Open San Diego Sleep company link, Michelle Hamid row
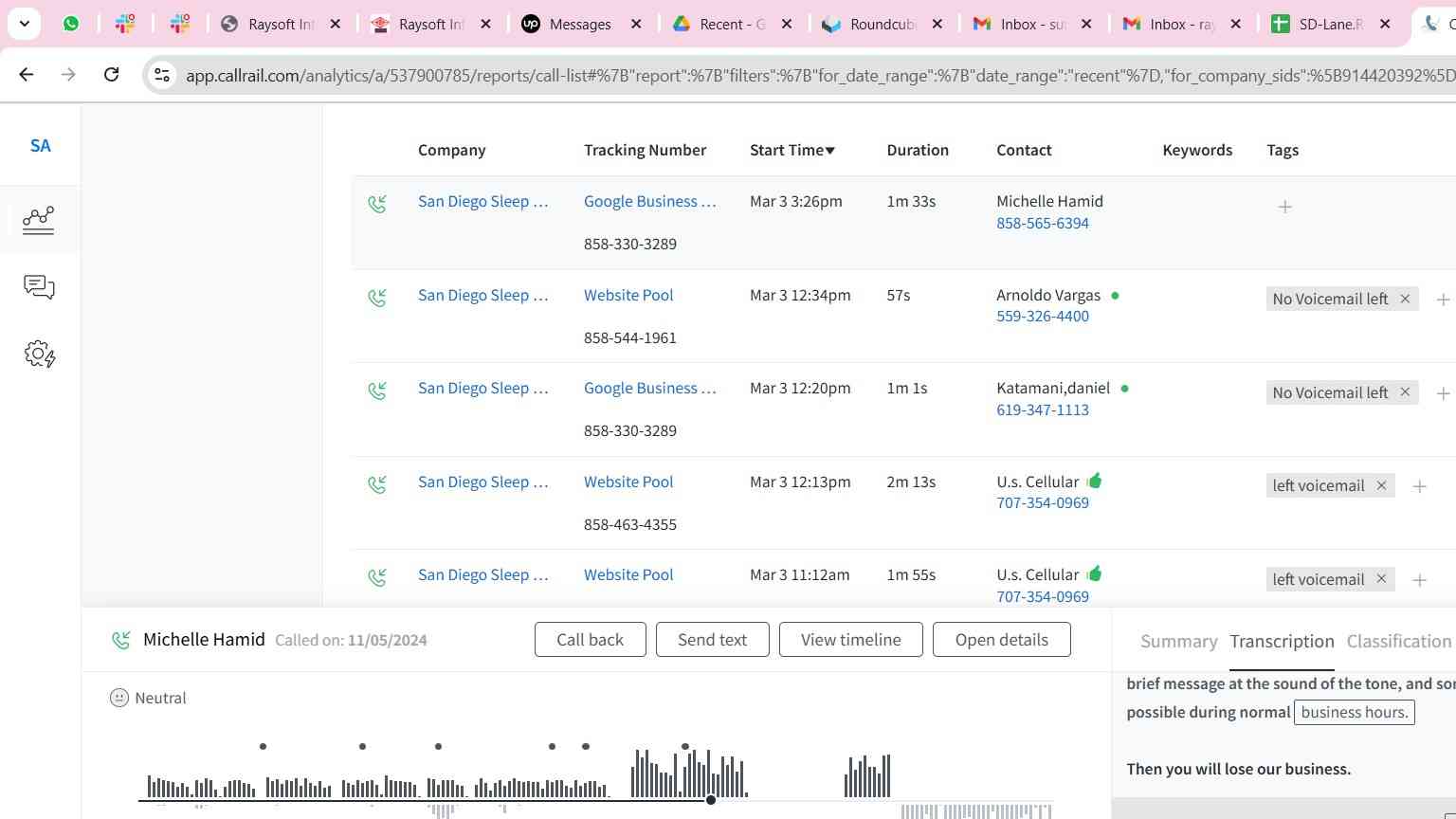The width and height of the screenshot is (1456, 819). pyautogui.click(x=483, y=201)
